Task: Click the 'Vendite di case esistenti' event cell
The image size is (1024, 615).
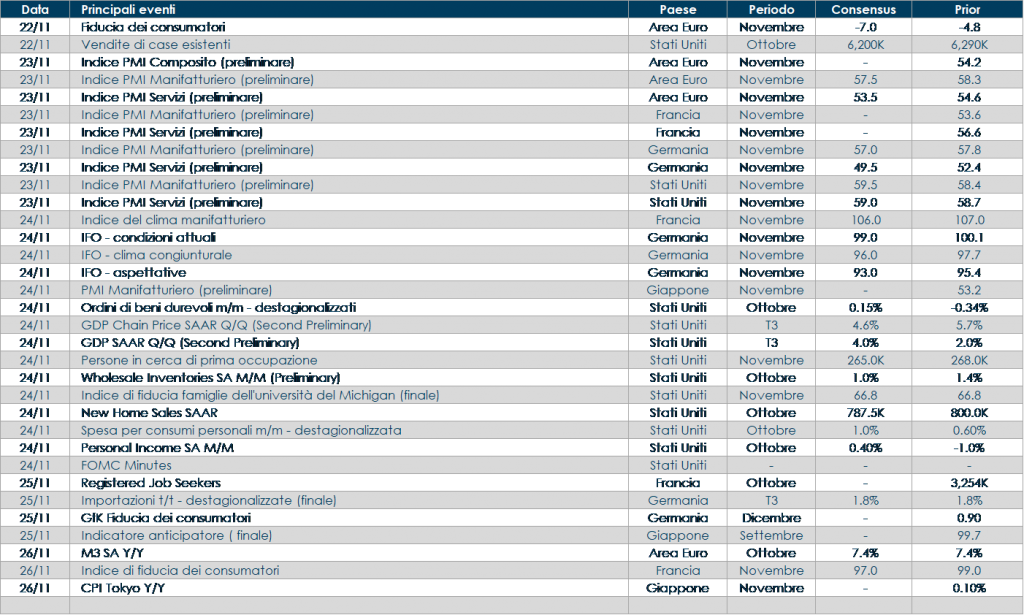Action: click(155, 45)
